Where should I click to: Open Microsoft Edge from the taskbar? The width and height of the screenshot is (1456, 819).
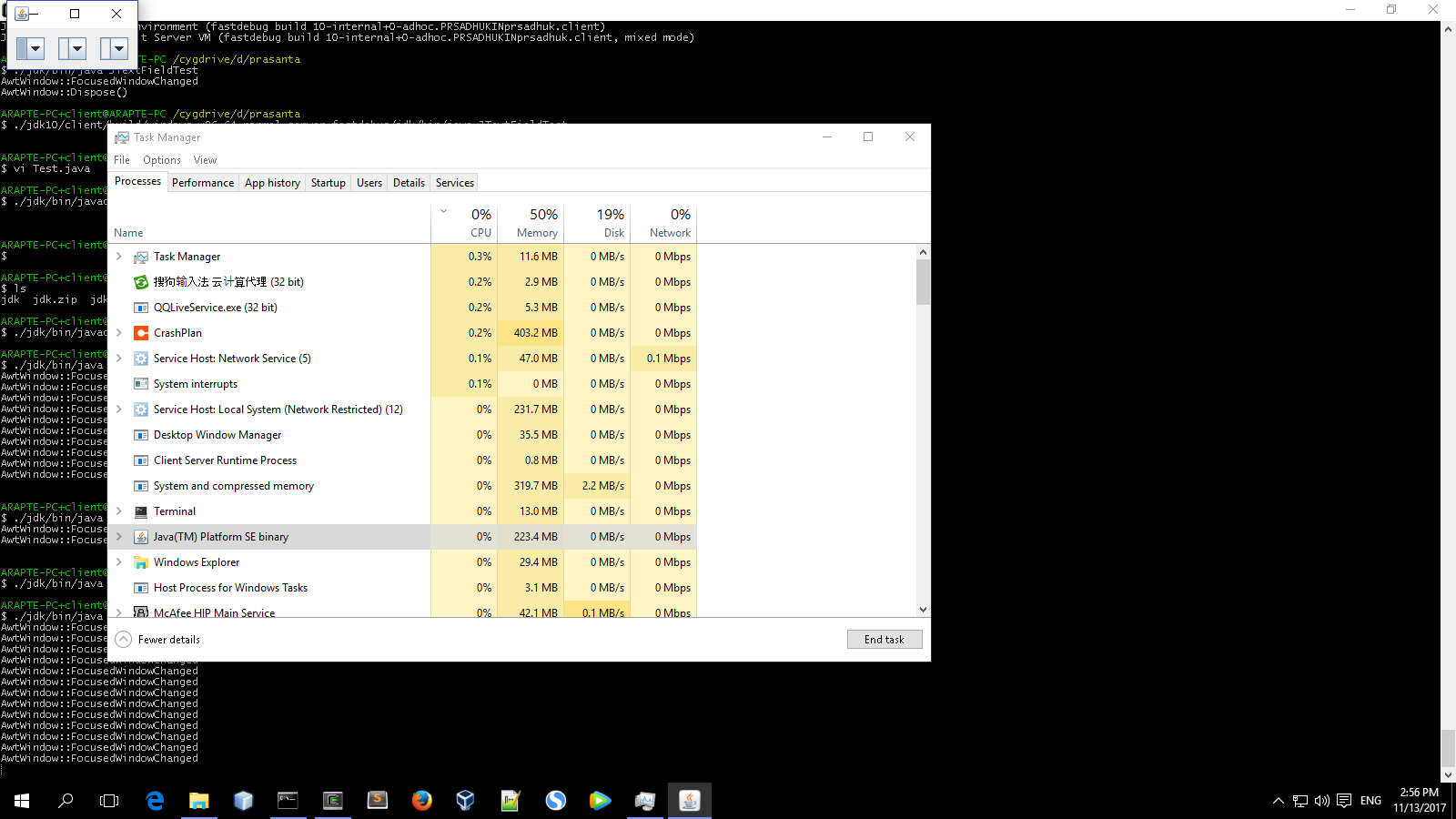click(155, 801)
